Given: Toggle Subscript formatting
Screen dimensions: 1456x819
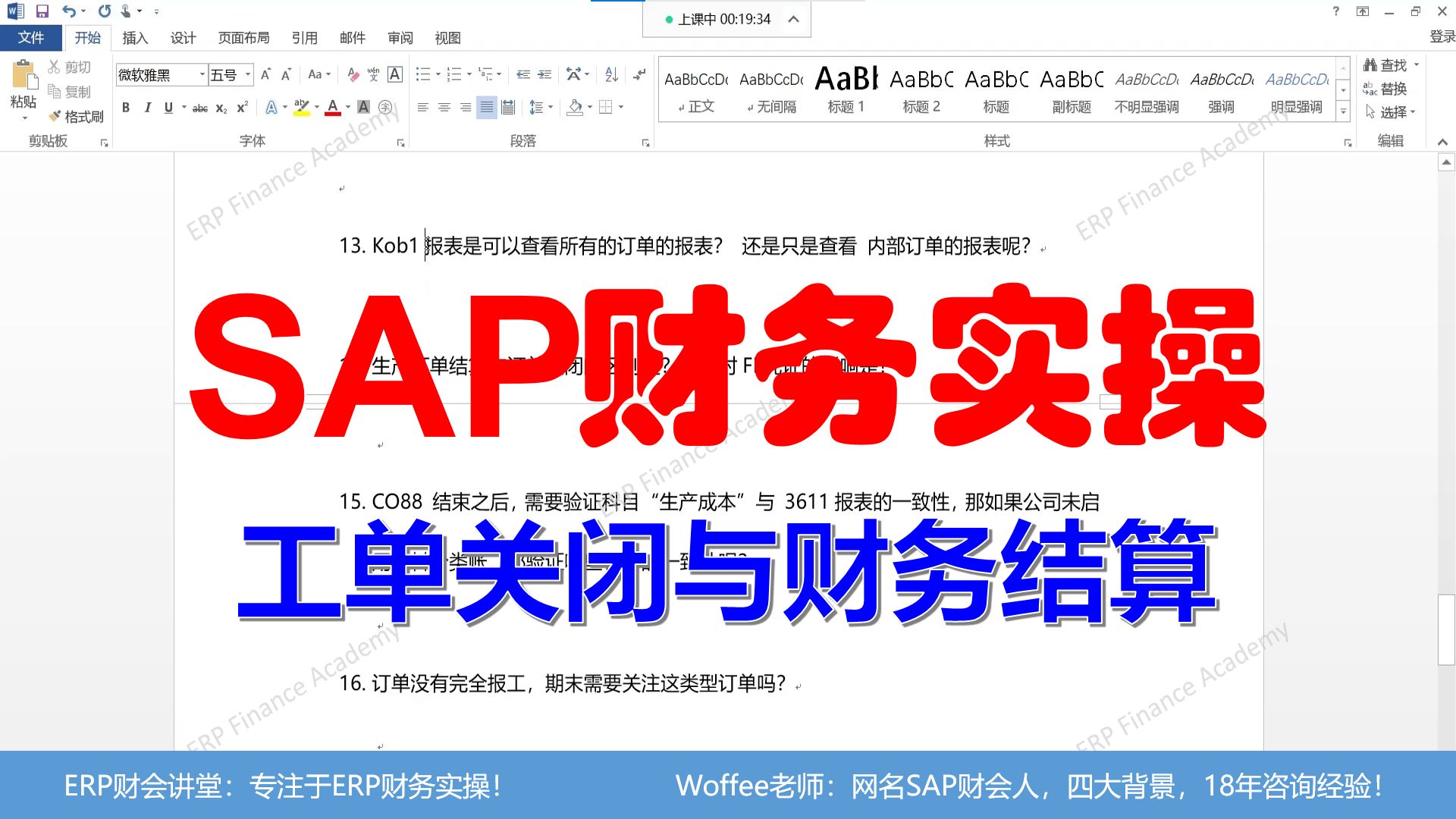Looking at the screenshot, I should 221,108.
